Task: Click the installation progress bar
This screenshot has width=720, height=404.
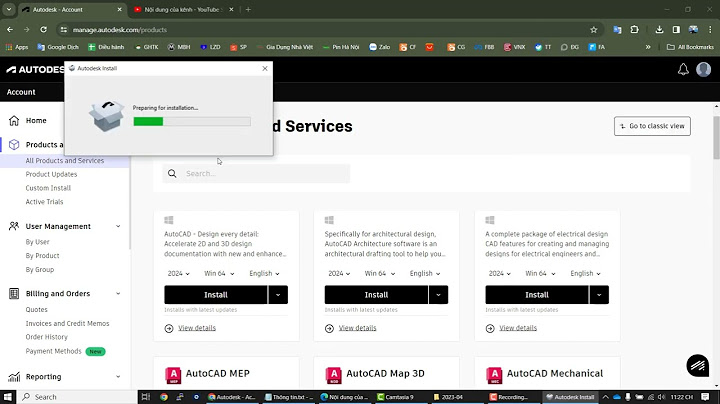Action: (x=192, y=121)
